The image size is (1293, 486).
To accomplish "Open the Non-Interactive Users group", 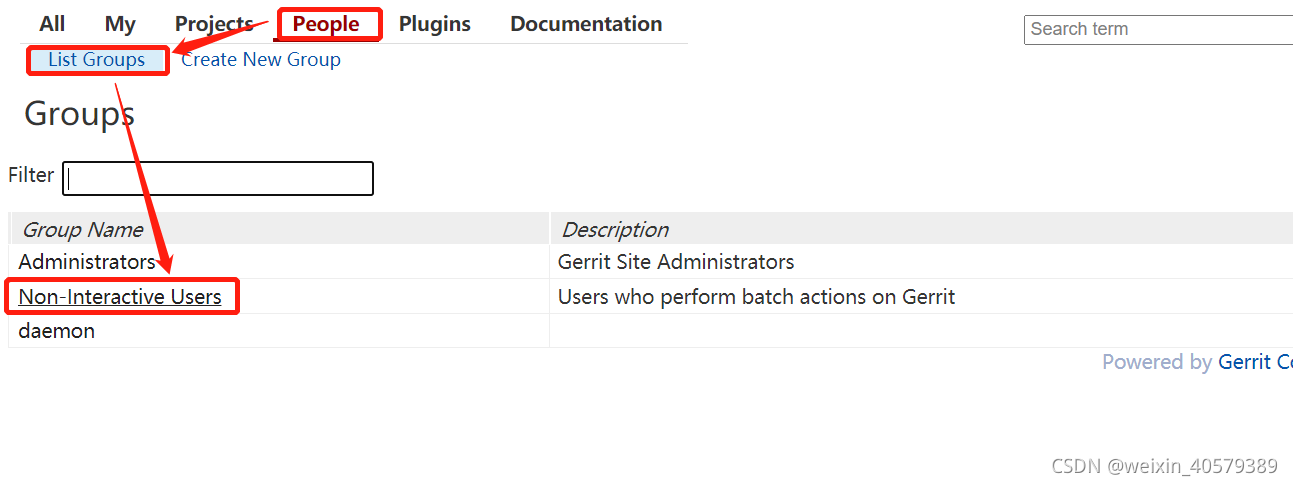I will click(x=120, y=297).
